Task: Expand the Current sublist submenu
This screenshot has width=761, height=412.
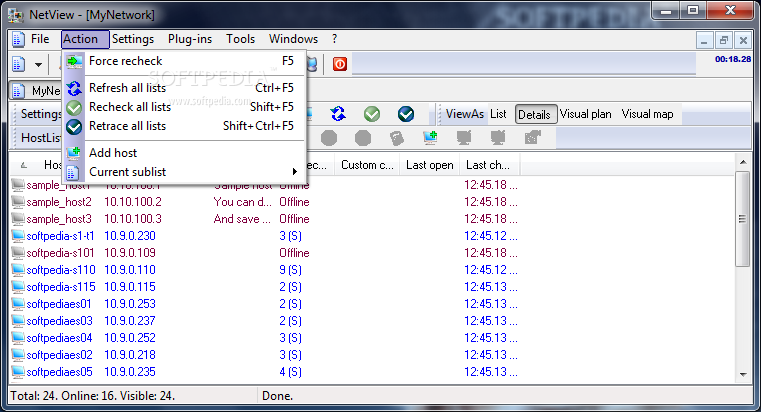Action: pos(183,172)
